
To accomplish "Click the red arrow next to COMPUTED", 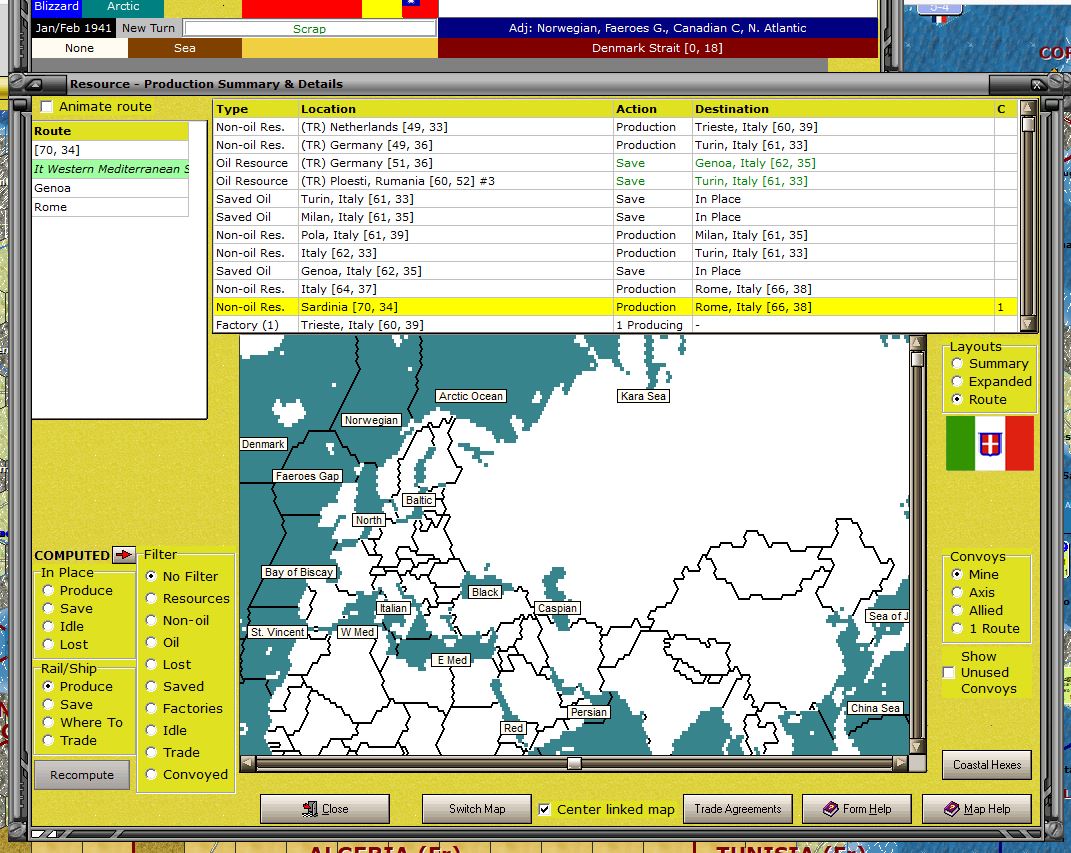I will click(124, 555).
